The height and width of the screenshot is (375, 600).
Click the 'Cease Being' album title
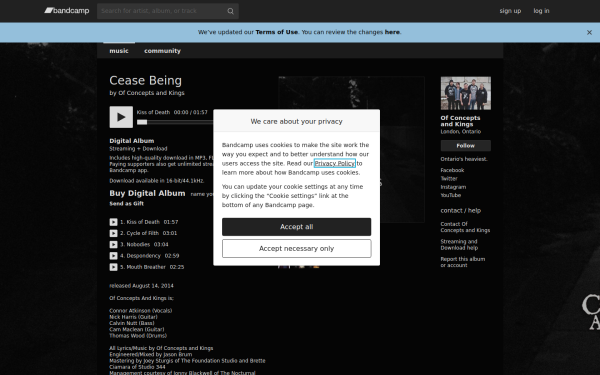point(145,81)
